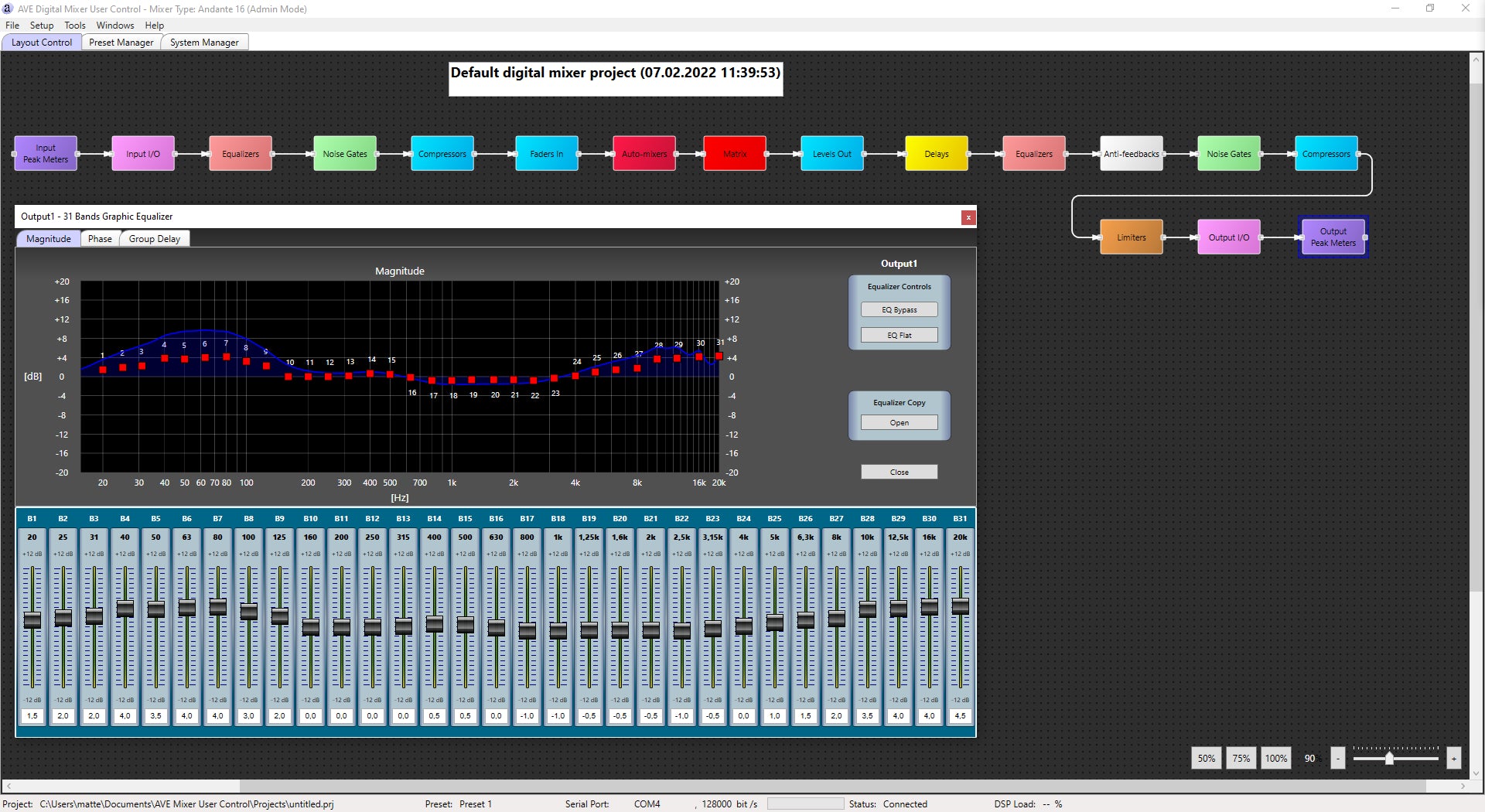The height and width of the screenshot is (812, 1485).
Task: Set zoom to 50%
Action: pos(1206,758)
